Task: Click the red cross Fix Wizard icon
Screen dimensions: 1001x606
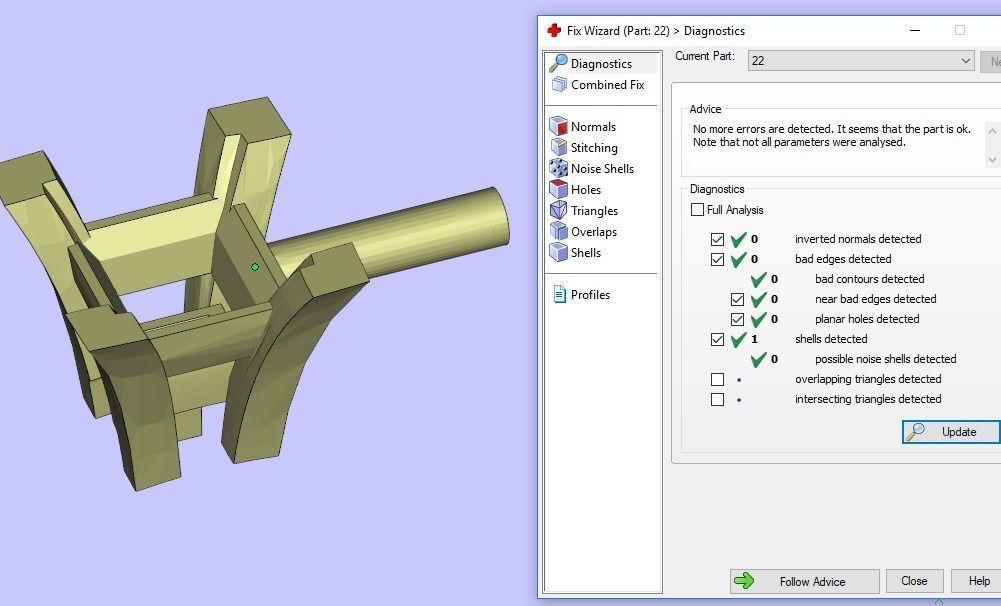Action: (553, 30)
